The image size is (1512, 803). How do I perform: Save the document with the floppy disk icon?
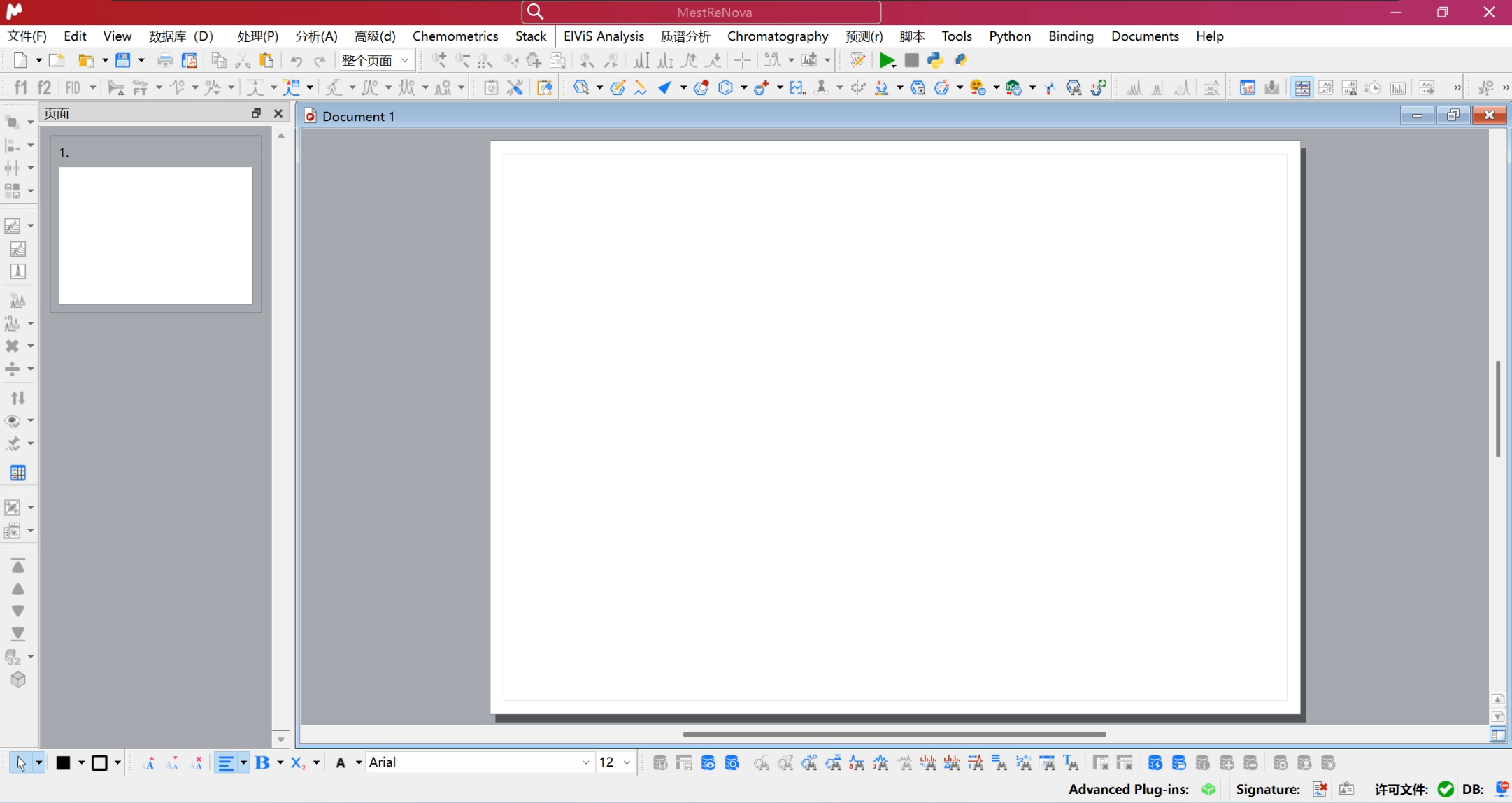(x=123, y=60)
